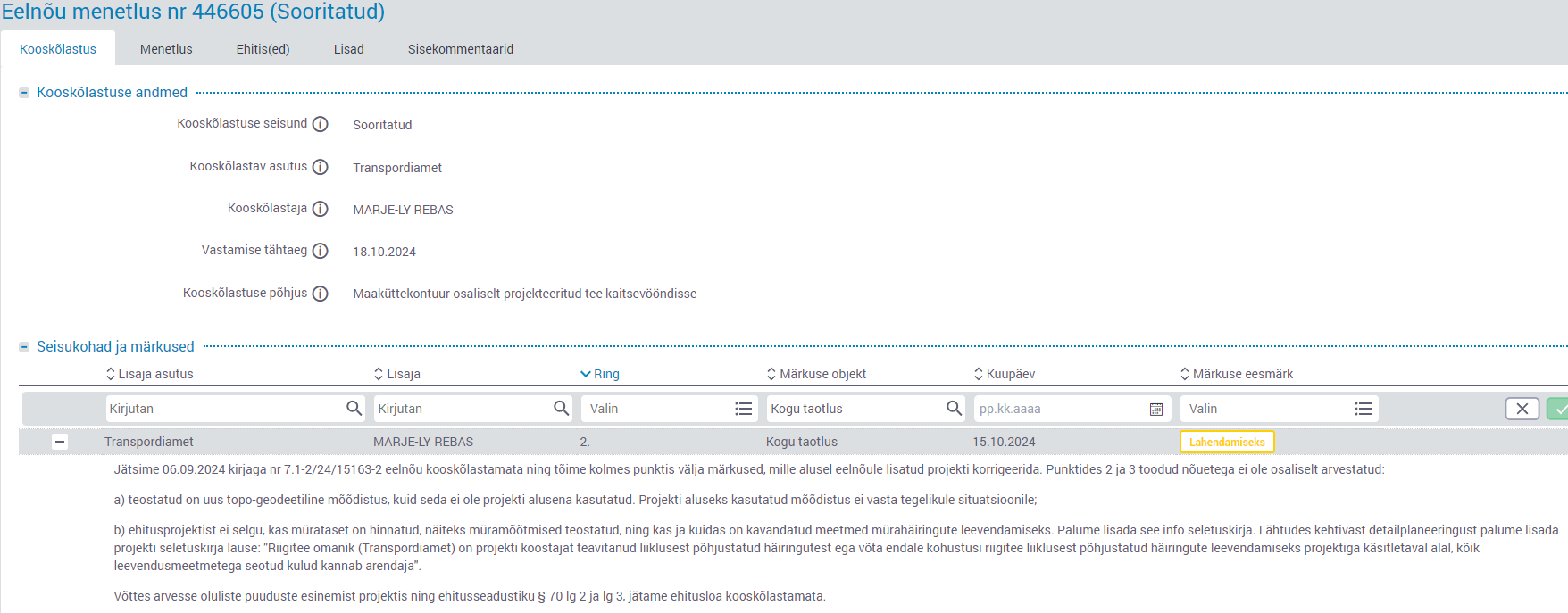Sort by Märkuse objekt column
The height and width of the screenshot is (613, 1568).
pos(816,374)
